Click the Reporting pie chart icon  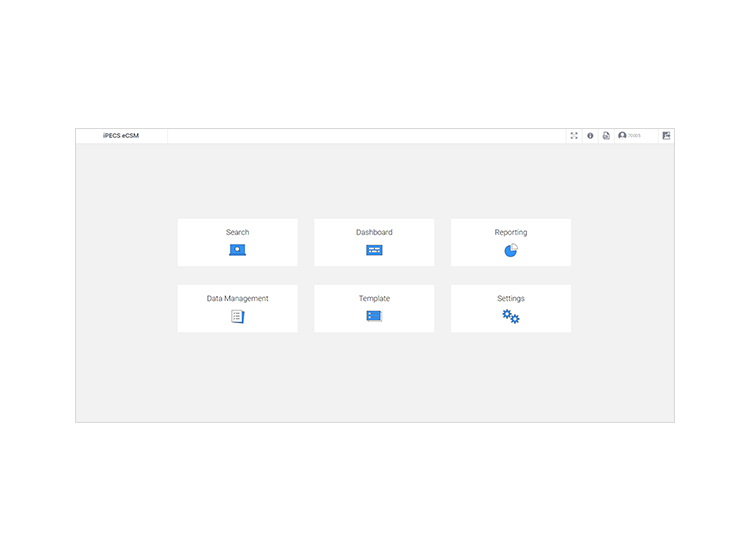pos(511,250)
